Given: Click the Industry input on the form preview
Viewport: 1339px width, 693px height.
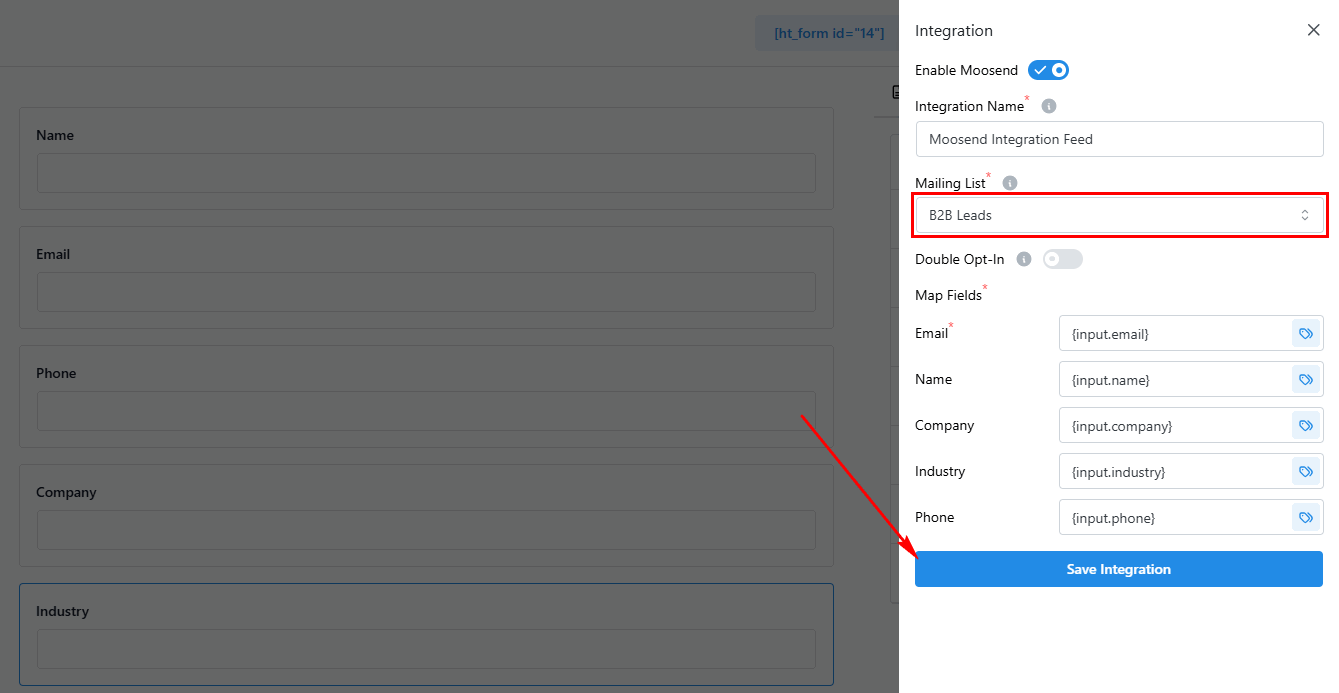Looking at the screenshot, I should [x=426, y=649].
